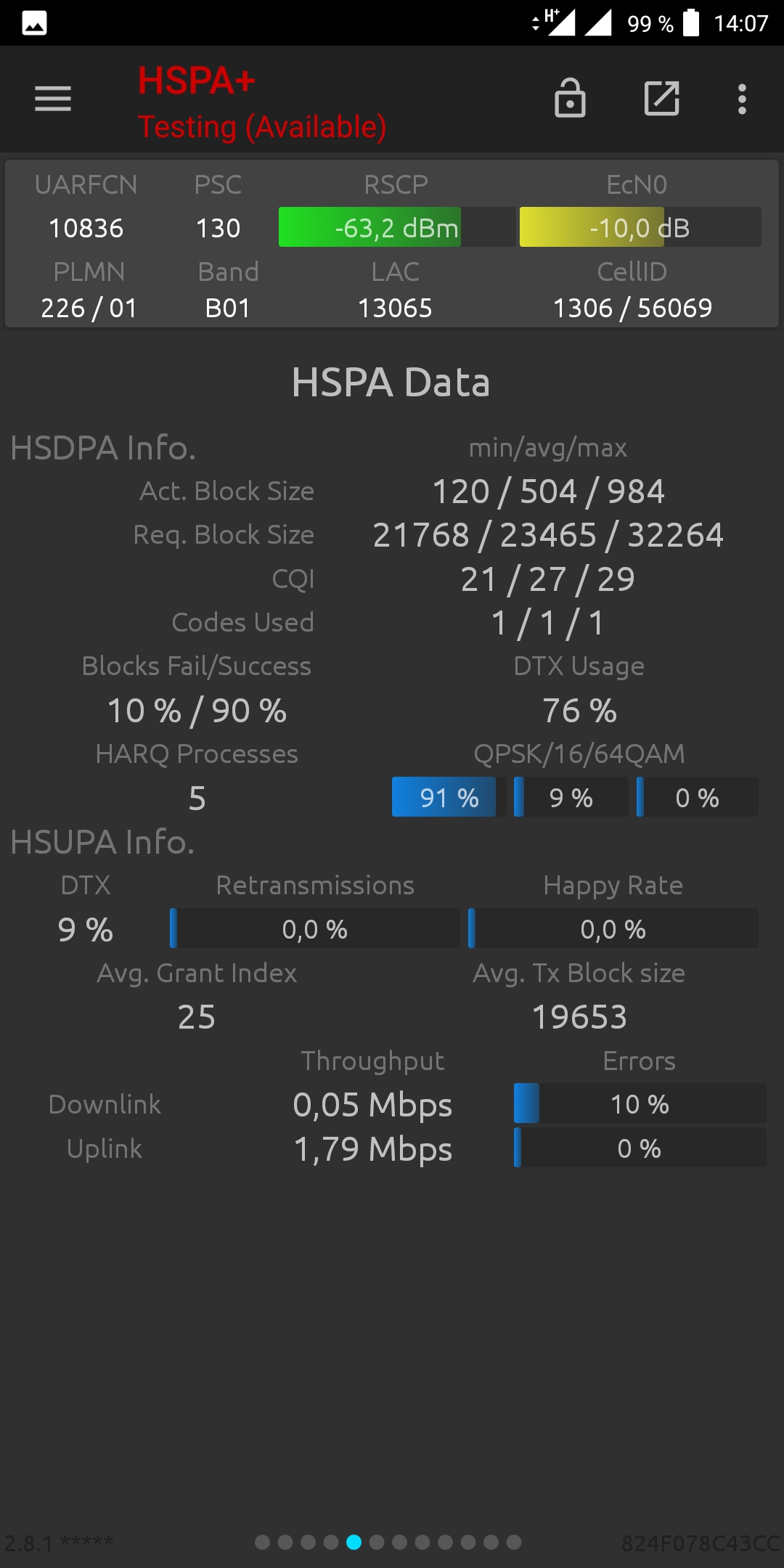
Task: Tap the HSPA+ Testing (Available) title
Action: [x=262, y=103]
